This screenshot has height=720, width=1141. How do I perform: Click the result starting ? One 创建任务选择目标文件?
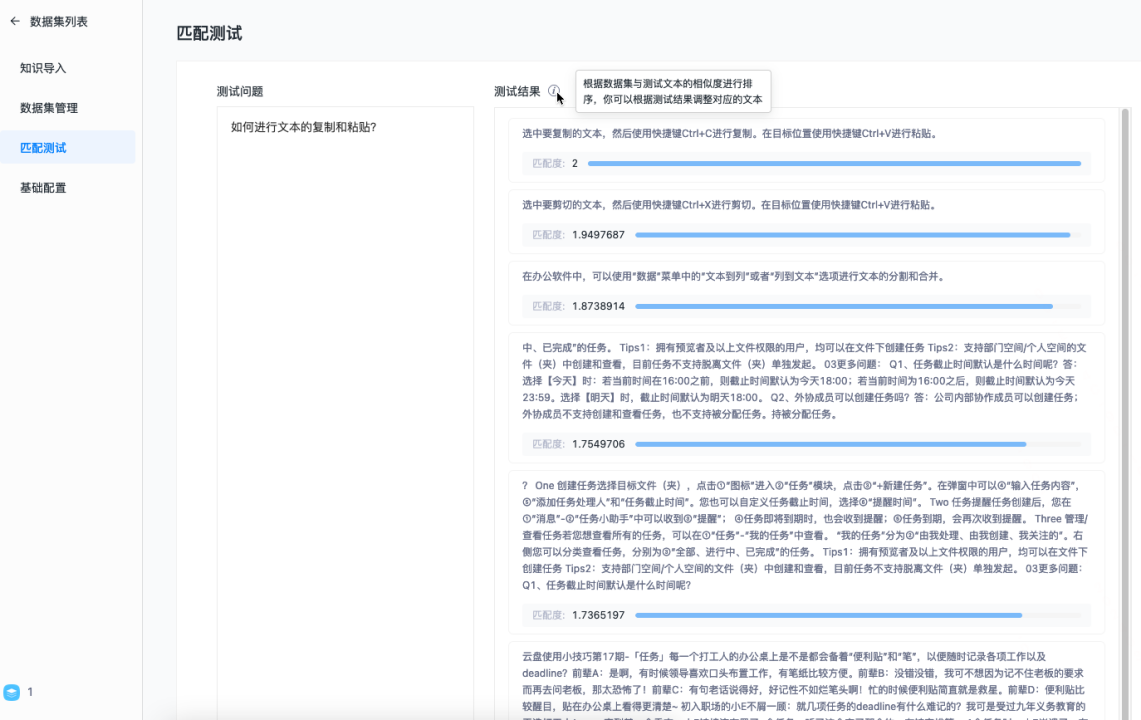[x=805, y=535]
